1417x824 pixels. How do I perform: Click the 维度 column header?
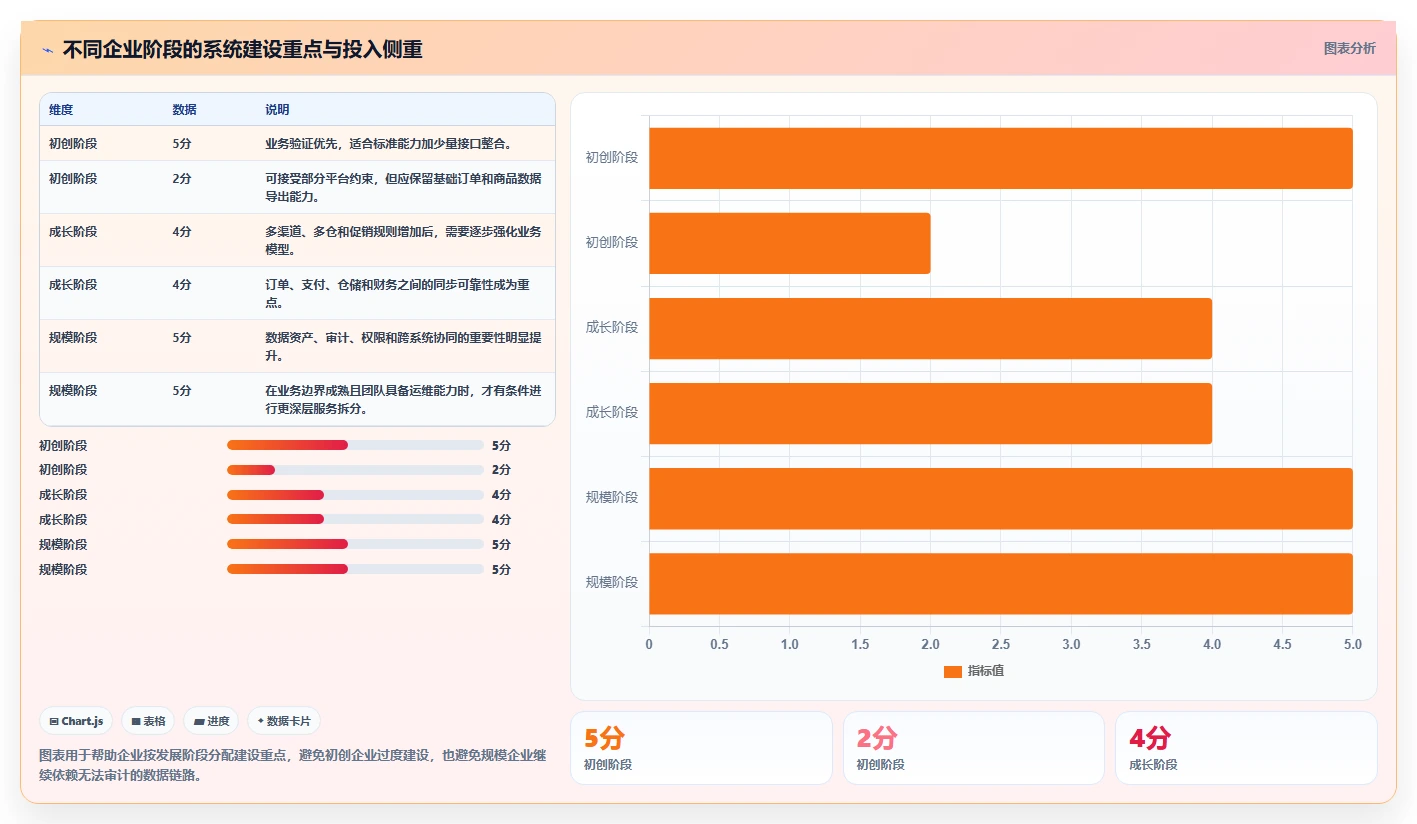click(x=61, y=110)
